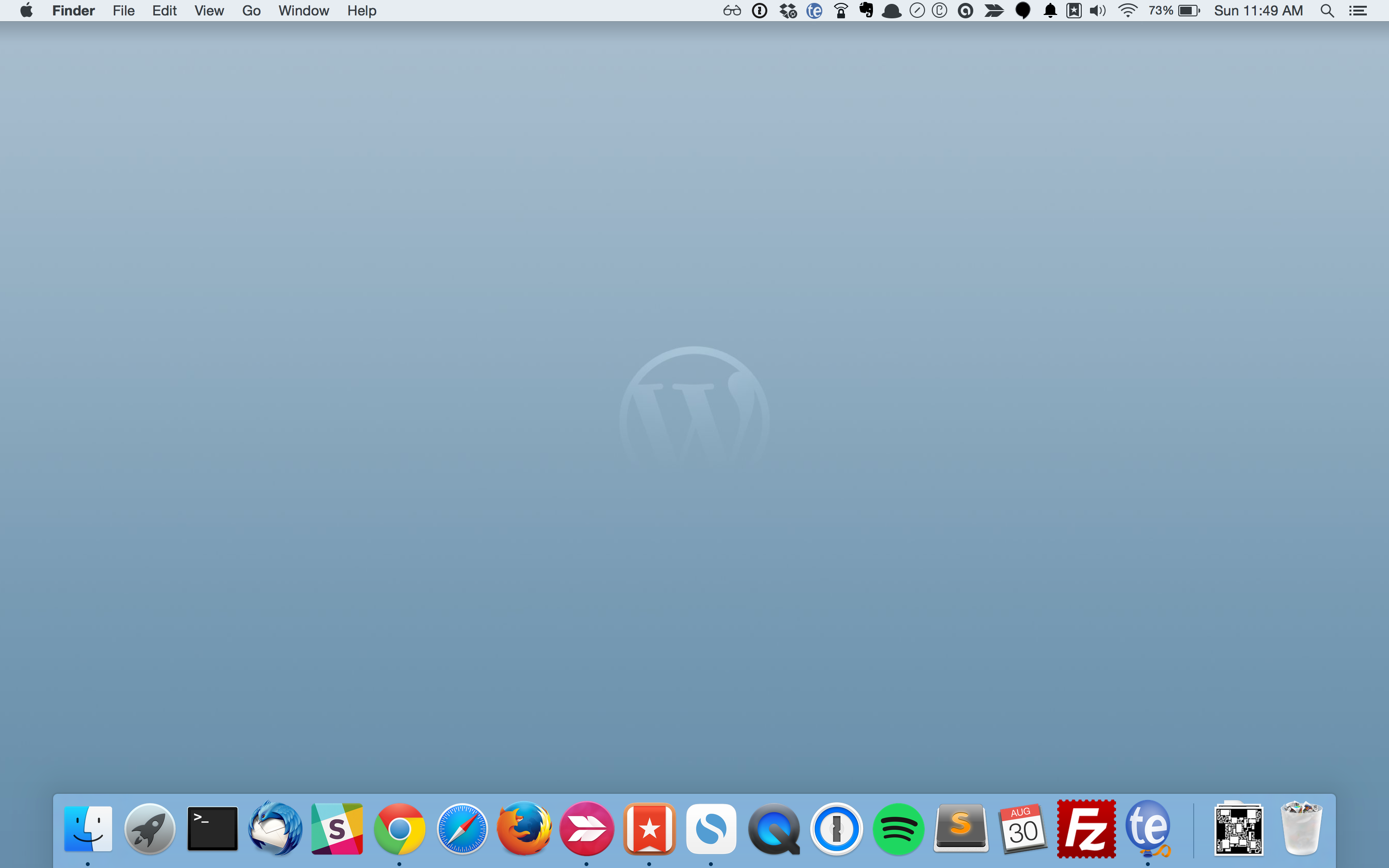Click the Spotlight search magnifier

[x=1327, y=11]
